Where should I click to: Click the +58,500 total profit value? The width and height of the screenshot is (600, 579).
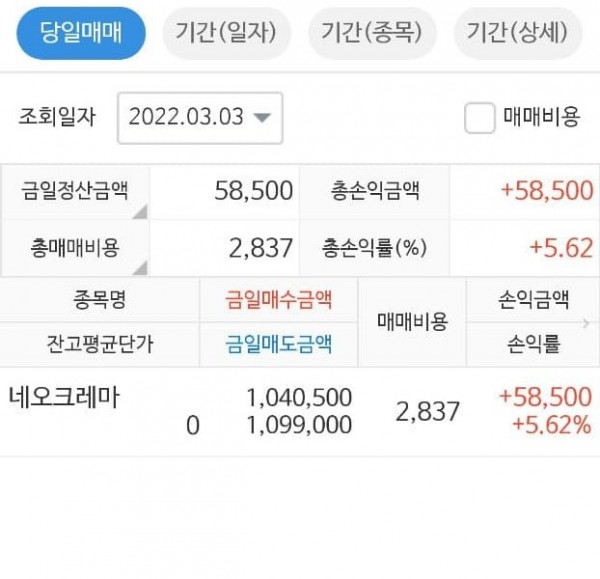pos(544,190)
